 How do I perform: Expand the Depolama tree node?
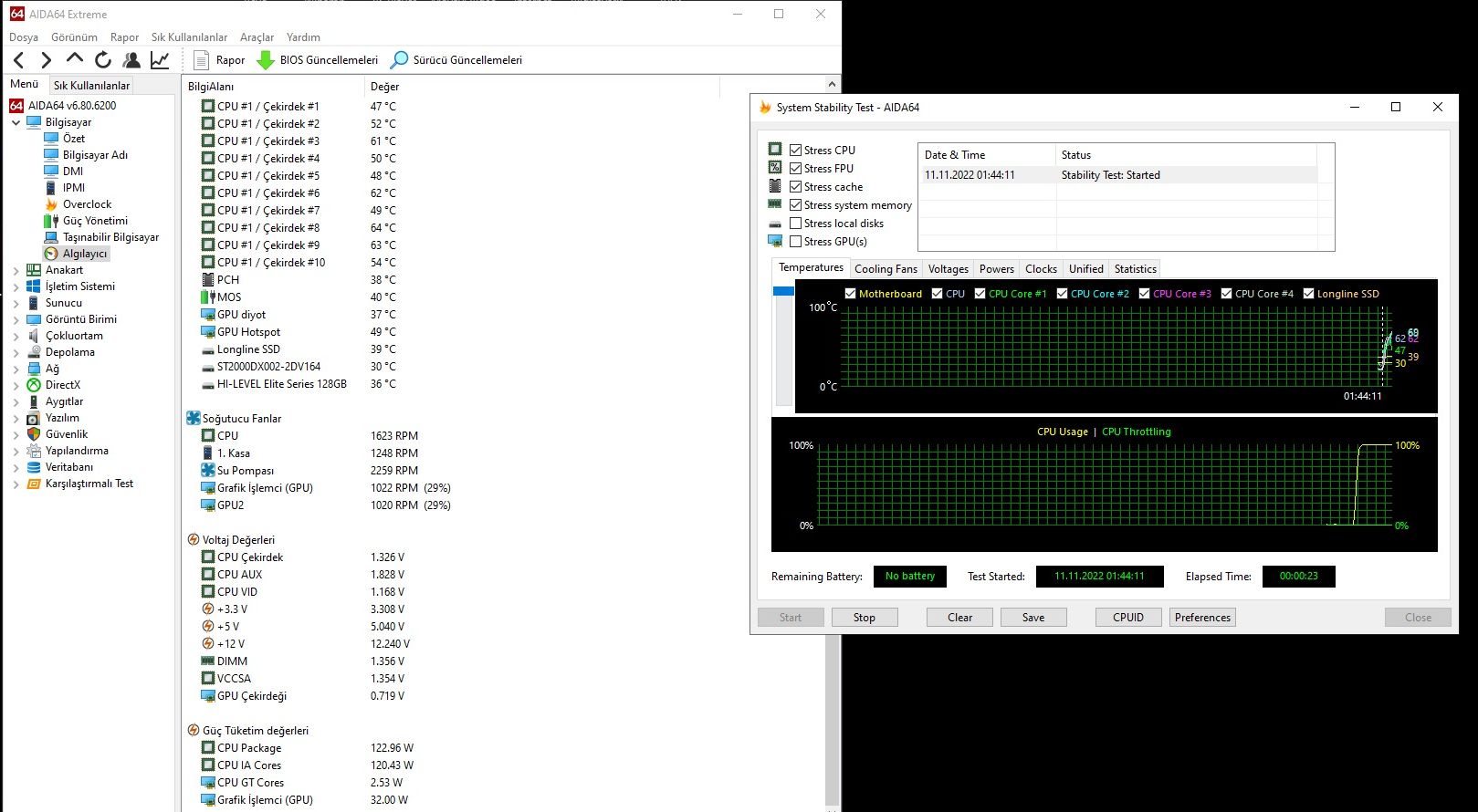tap(16, 352)
